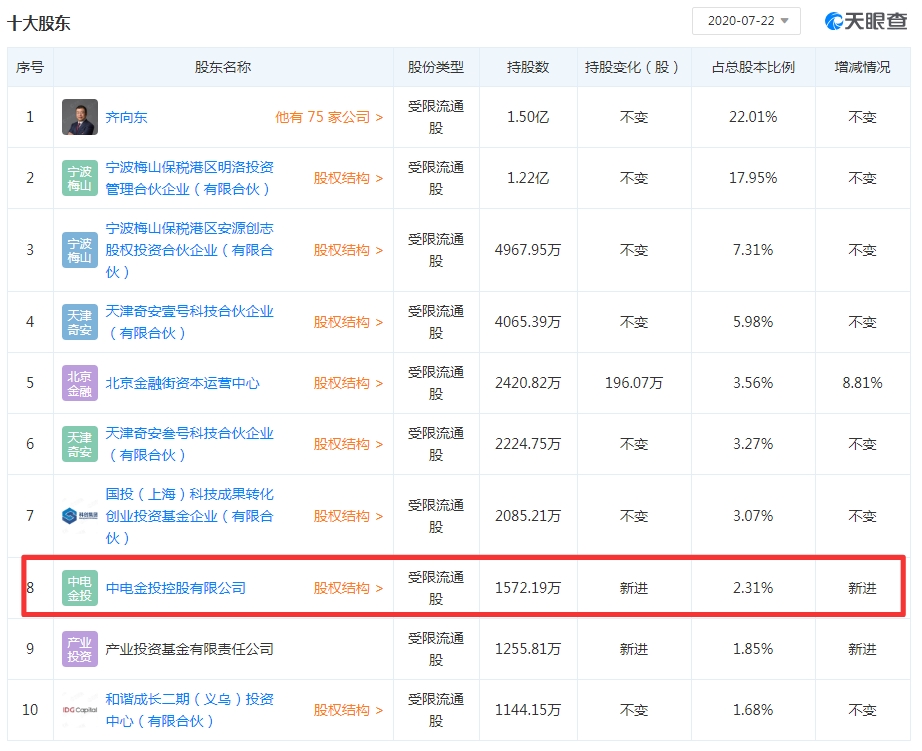Select the 4065.39万 holdings cell
This screenshot has height=751, width=922.
click(528, 322)
